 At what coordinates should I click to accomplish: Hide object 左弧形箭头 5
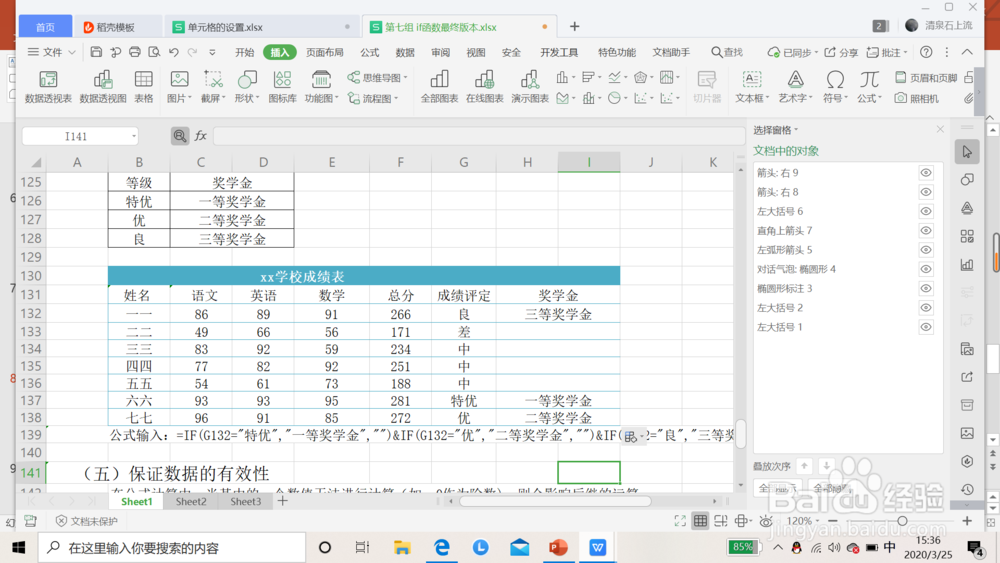(x=925, y=250)
